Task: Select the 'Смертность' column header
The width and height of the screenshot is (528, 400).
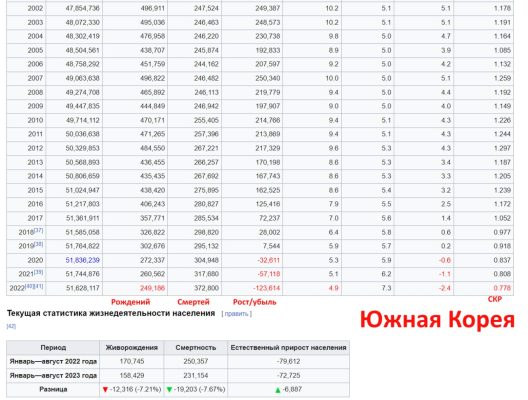Action: click(x=196, y=347)
